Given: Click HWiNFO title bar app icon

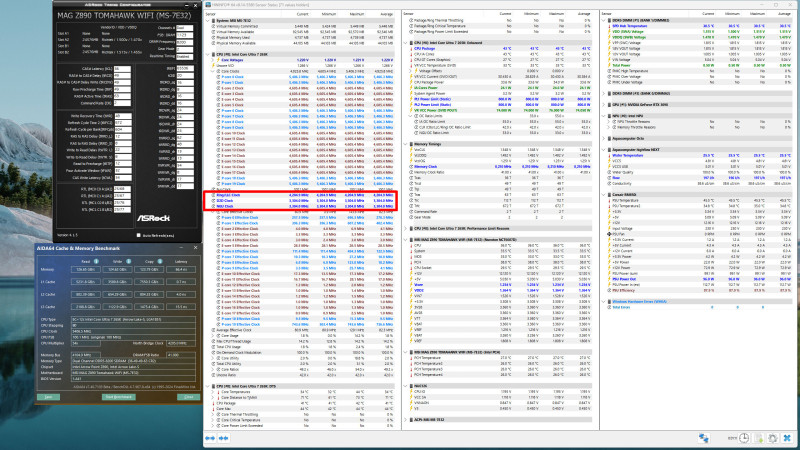Looking at the screenshot, I should [208, 5].
